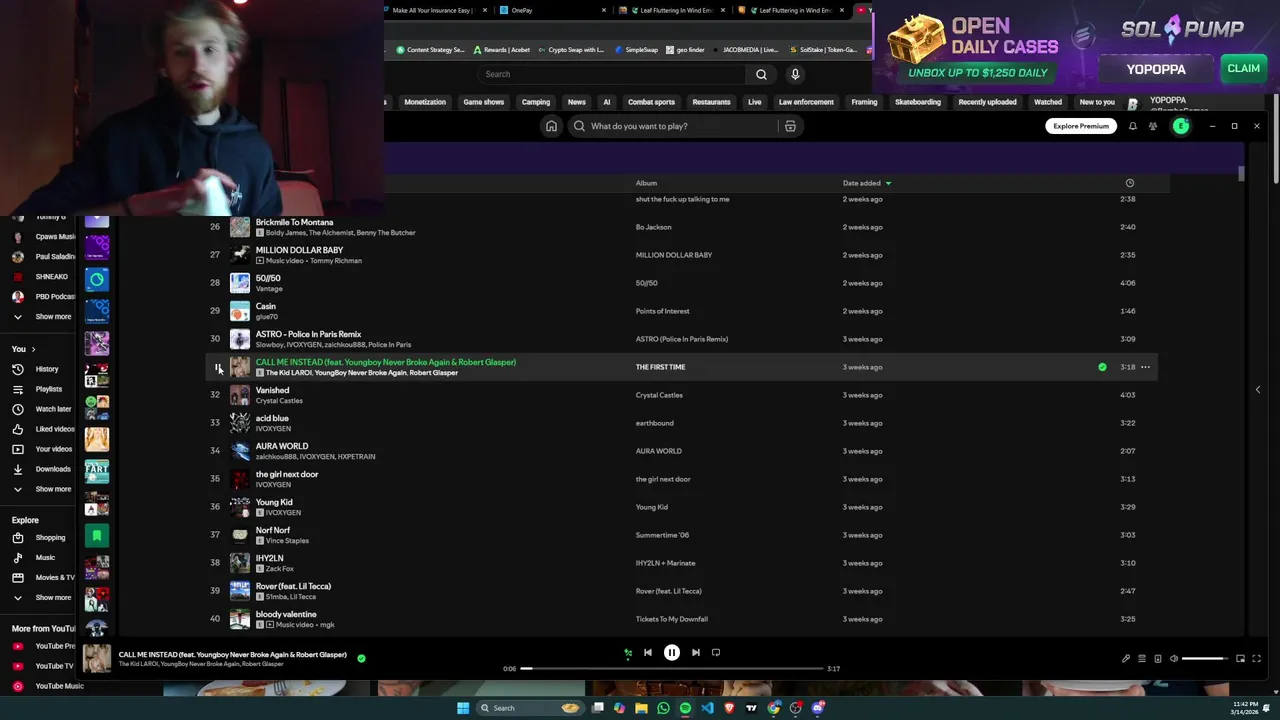Sort the playlist by Date added
Screen dimensions: 1280x720
tap(866, 183)
